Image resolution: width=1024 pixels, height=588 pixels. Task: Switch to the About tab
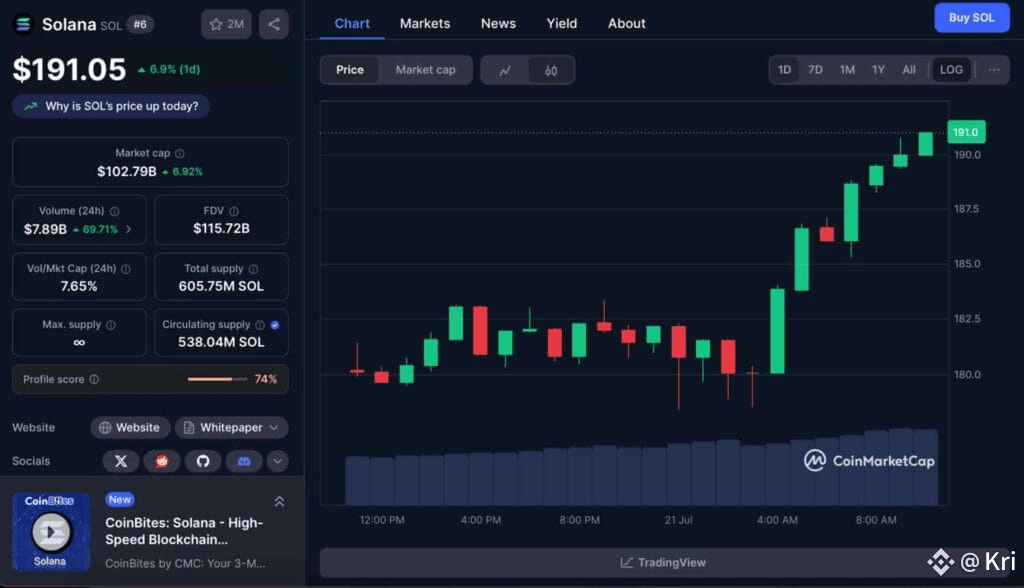tap(626, 24)
